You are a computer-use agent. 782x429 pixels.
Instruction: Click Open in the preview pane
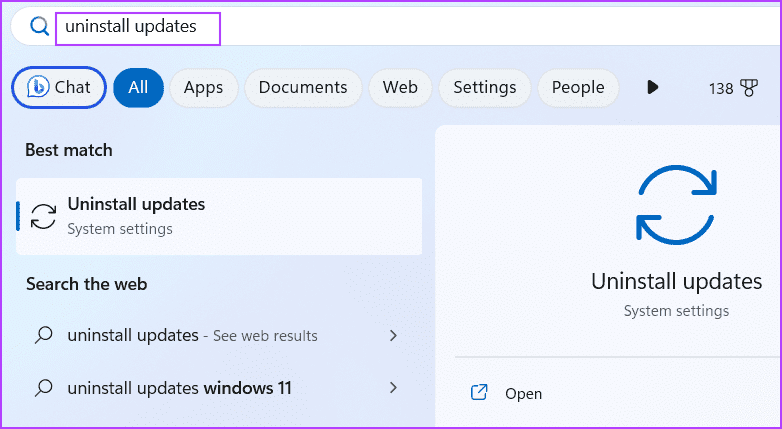[523, 394]
